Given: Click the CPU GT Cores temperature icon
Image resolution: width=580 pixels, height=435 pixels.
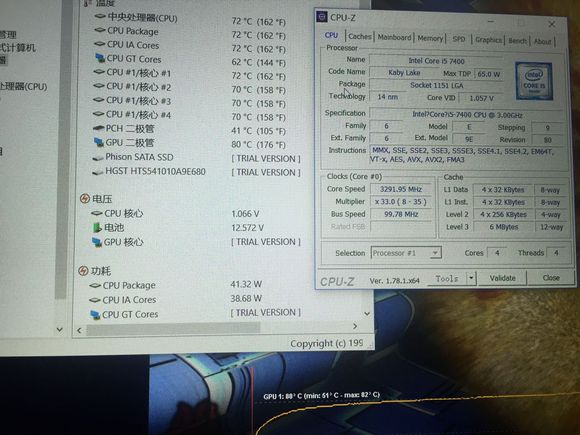Looking at the screenshot, I should point(100,58).
